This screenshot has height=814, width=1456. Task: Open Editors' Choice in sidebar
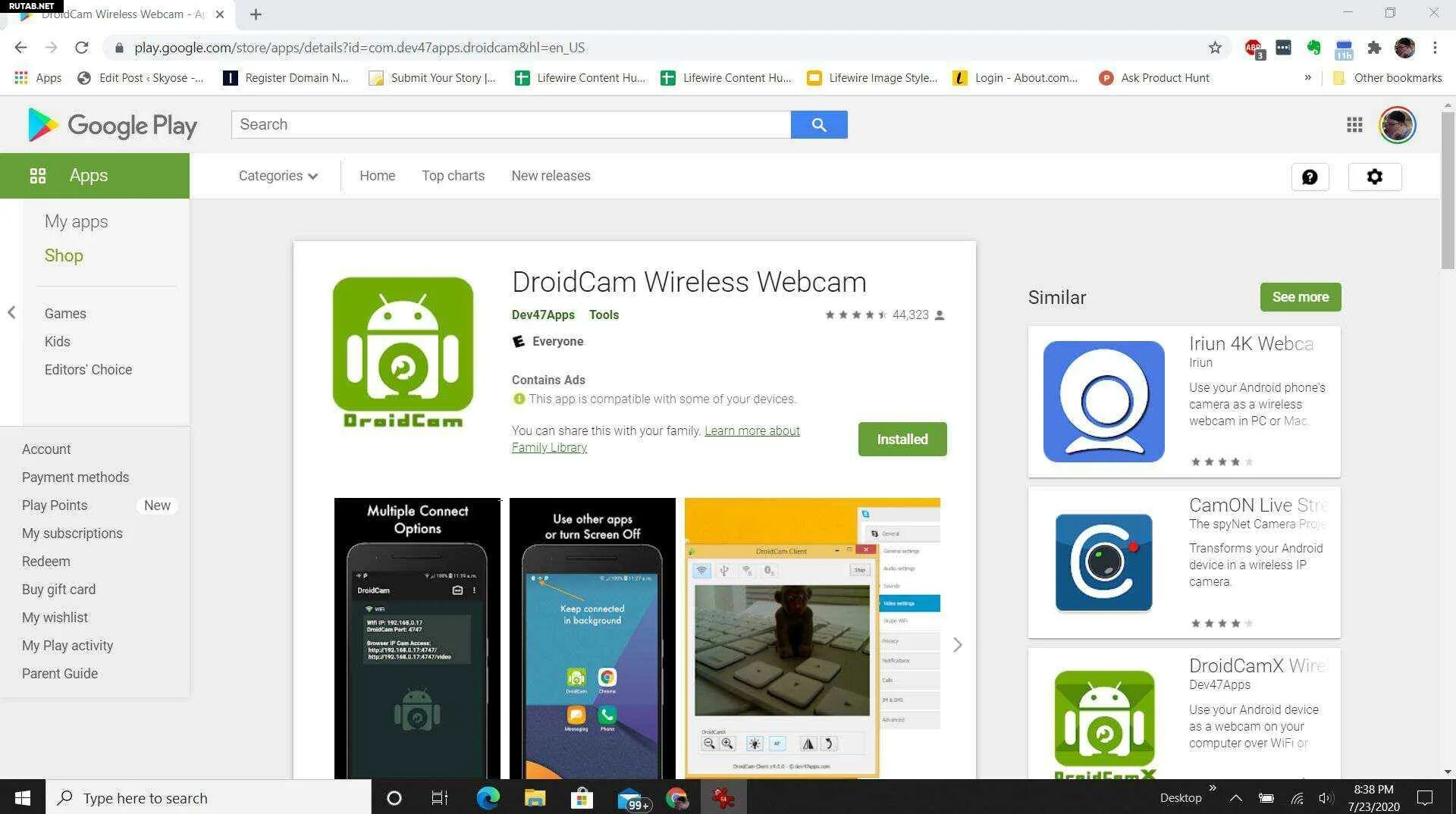(x=88, y=369)
